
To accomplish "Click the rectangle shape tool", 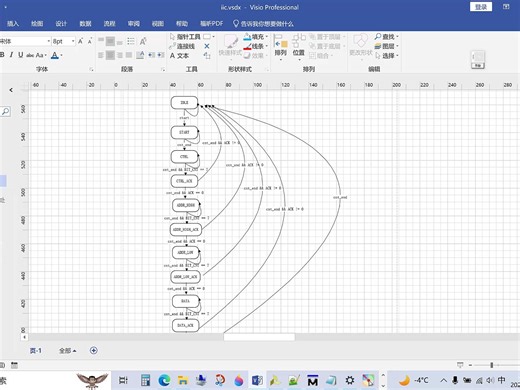I will click(207, 37).
